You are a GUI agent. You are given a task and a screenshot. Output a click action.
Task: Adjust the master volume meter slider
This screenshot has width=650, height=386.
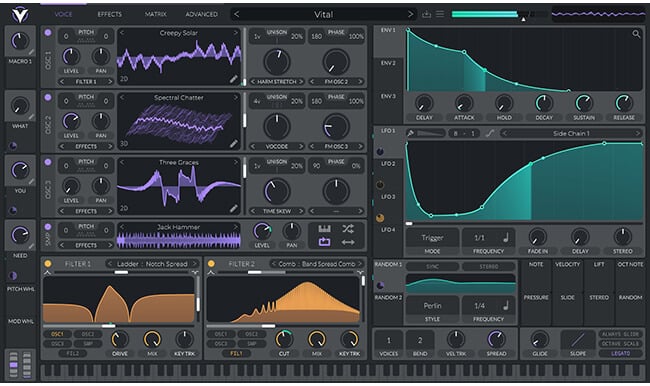(x=500, y=15)
